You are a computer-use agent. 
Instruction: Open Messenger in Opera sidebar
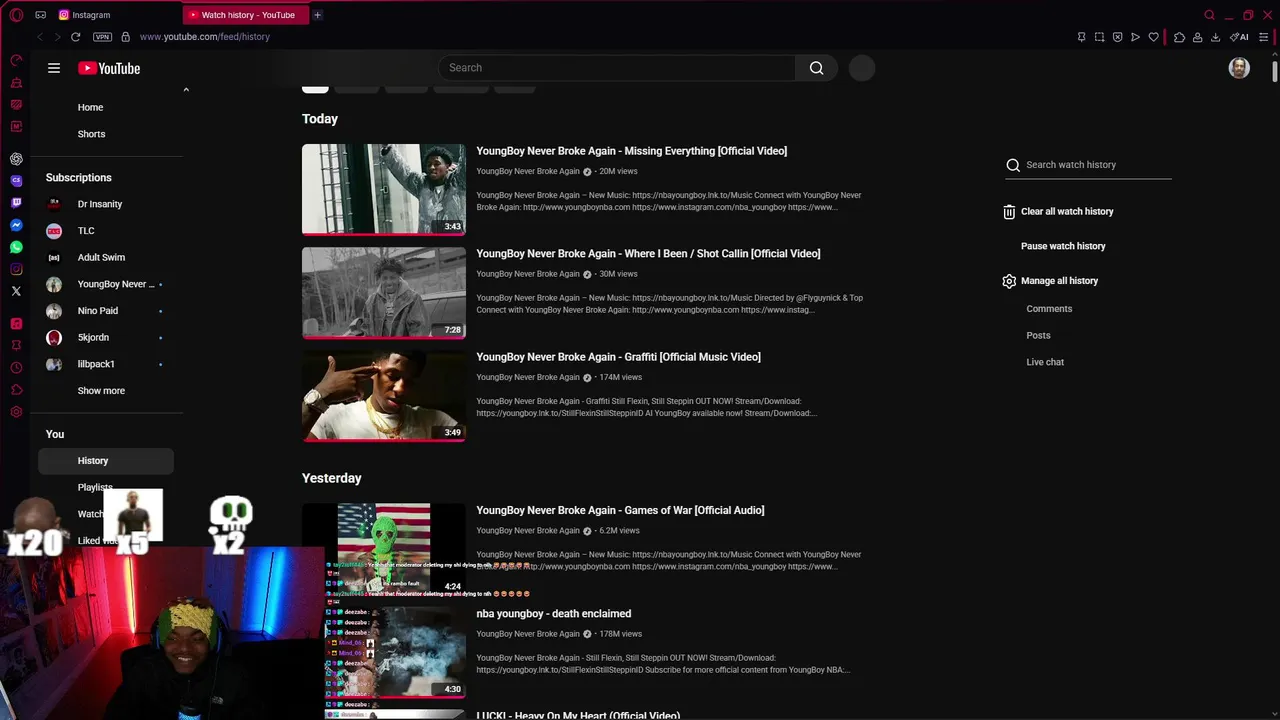tap(16, 225)
